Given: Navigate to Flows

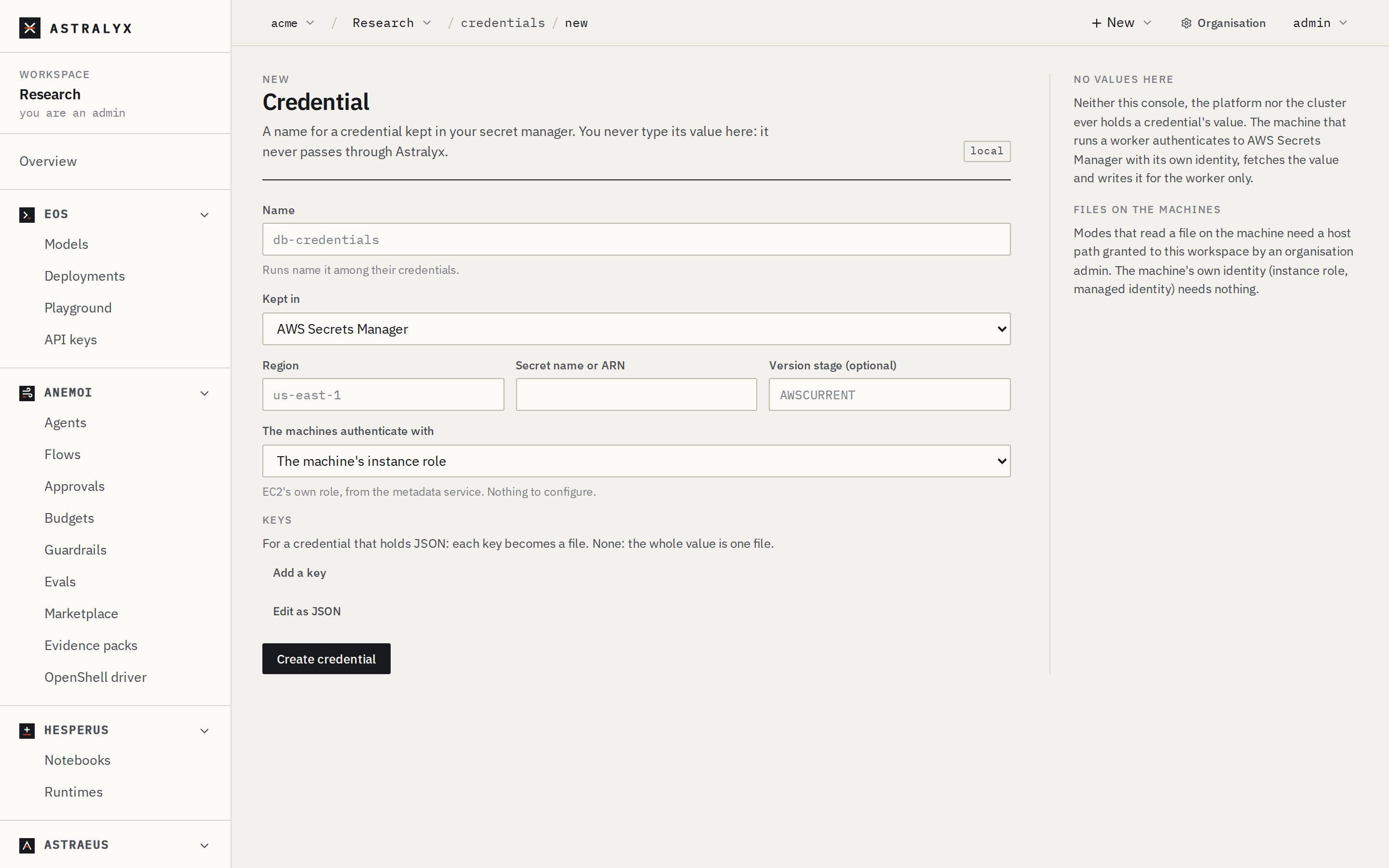Looking at the screenshot, I should (63, 455).
